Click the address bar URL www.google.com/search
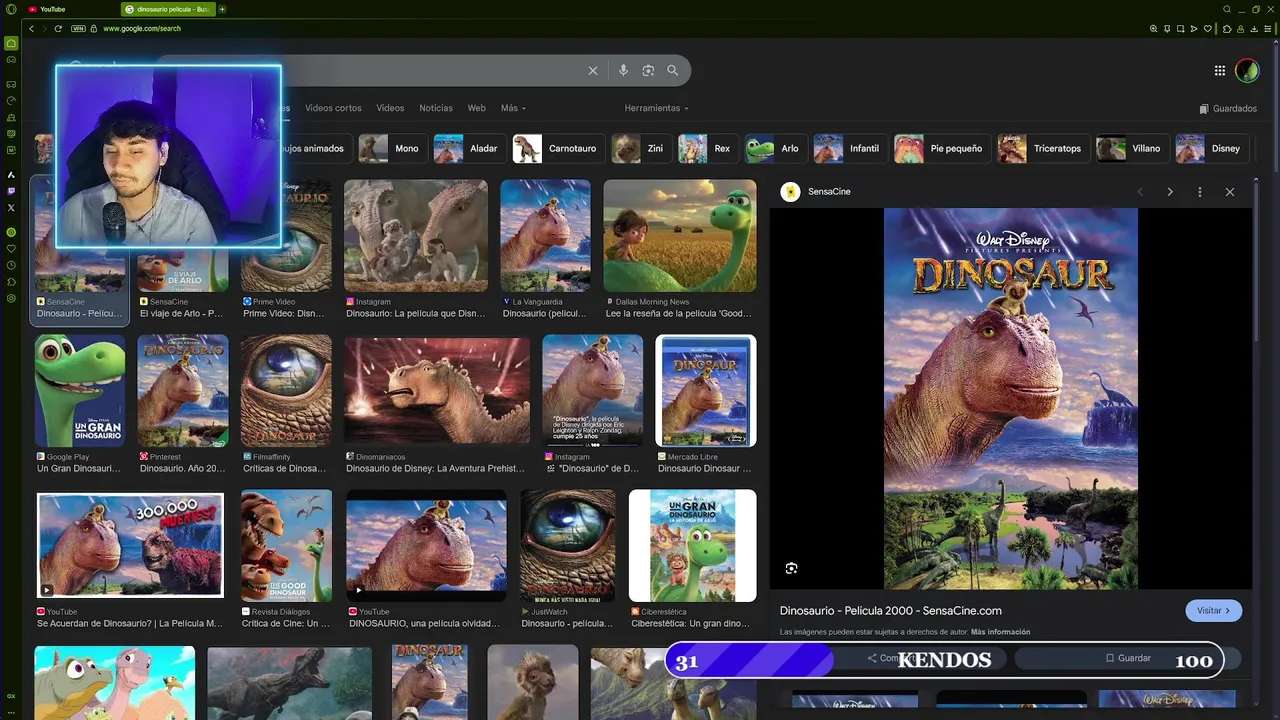This screenshot has height=720, width=1280. pos(142,29)
